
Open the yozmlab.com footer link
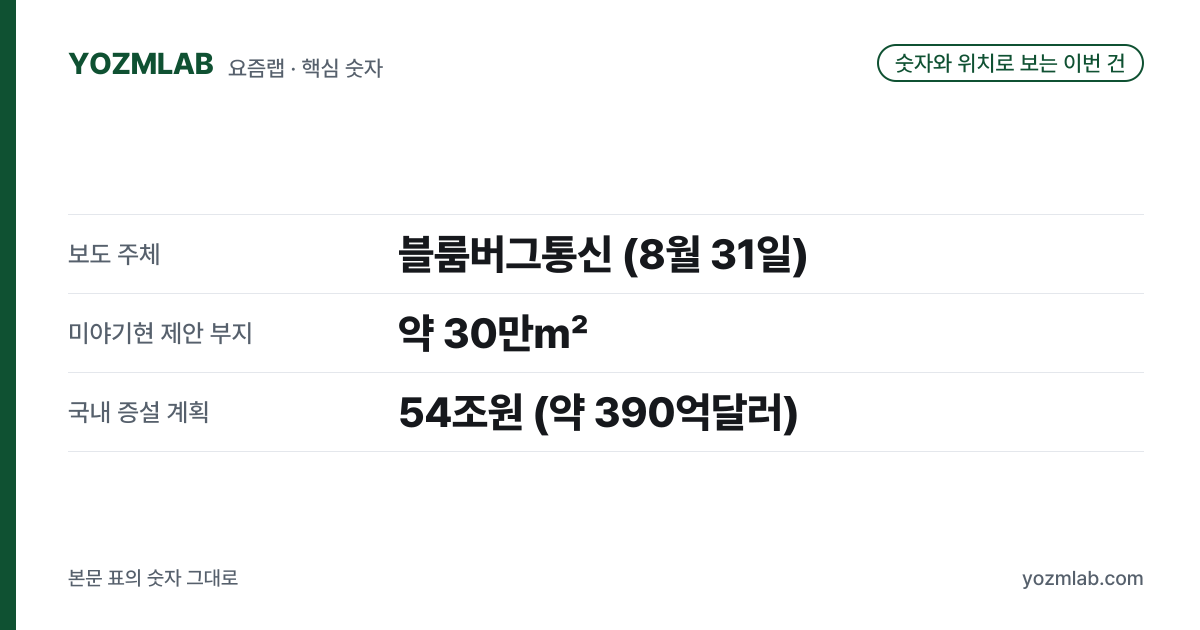[1082, 579]
